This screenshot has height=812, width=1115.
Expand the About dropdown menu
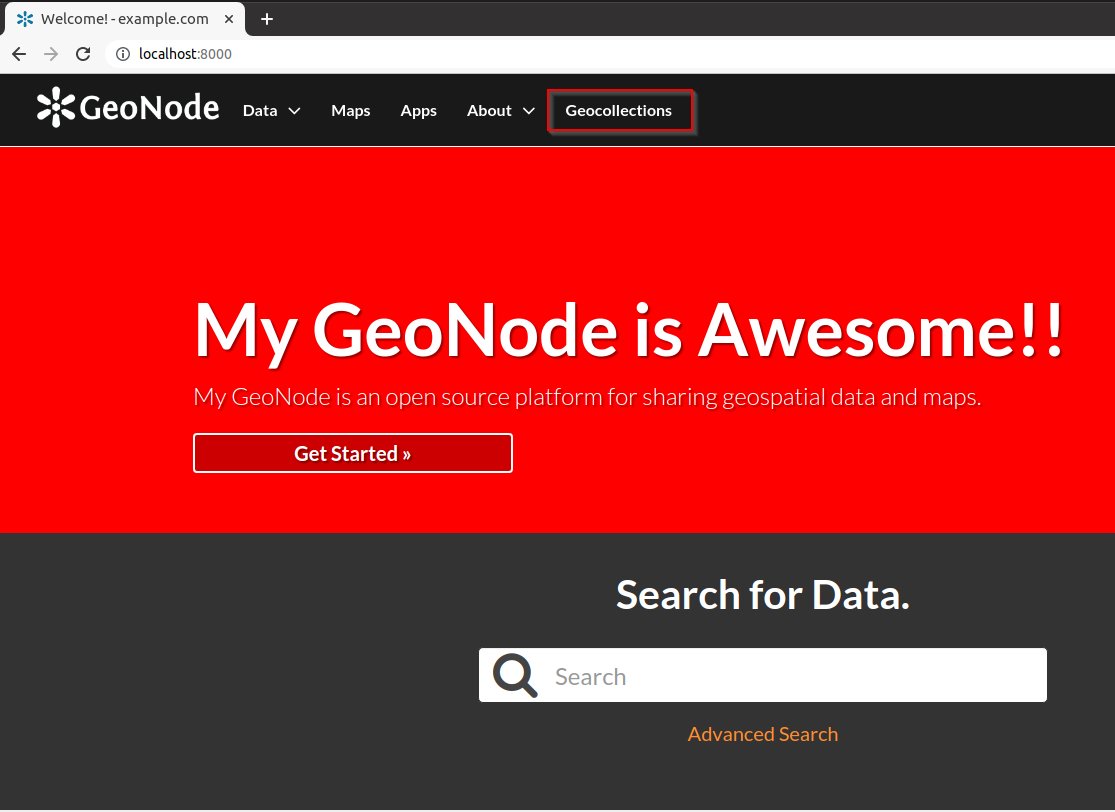500,111
